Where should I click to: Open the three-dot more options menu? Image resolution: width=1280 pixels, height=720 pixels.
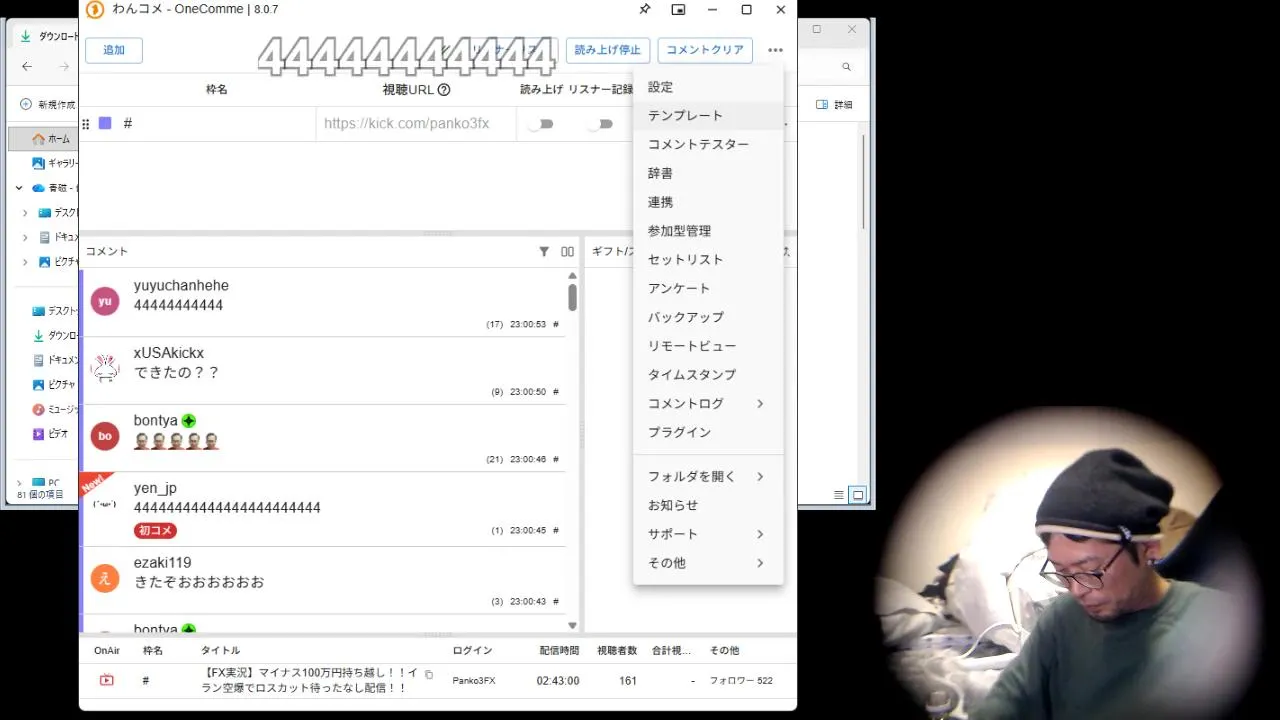point(775,50)
